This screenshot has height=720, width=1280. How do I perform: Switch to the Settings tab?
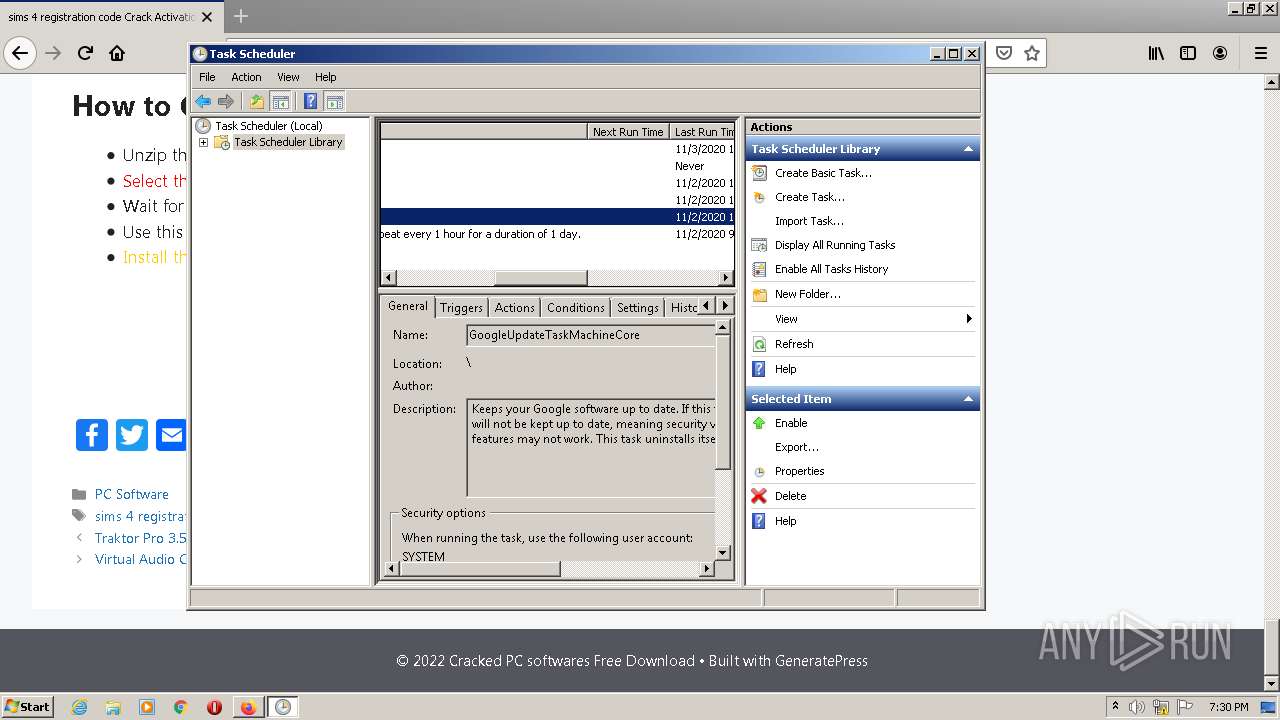(638, 308)
